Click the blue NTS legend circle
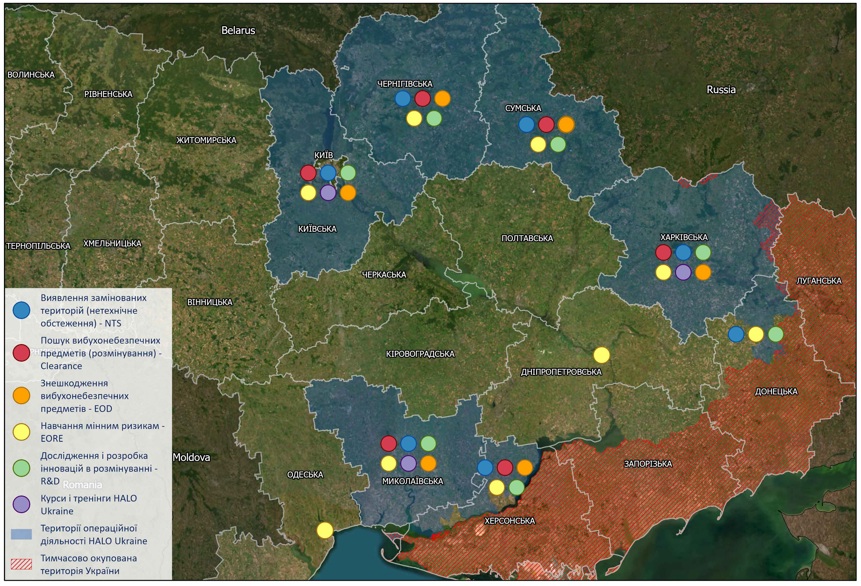This screenshot has width=861, height=586. click(21, 311)
